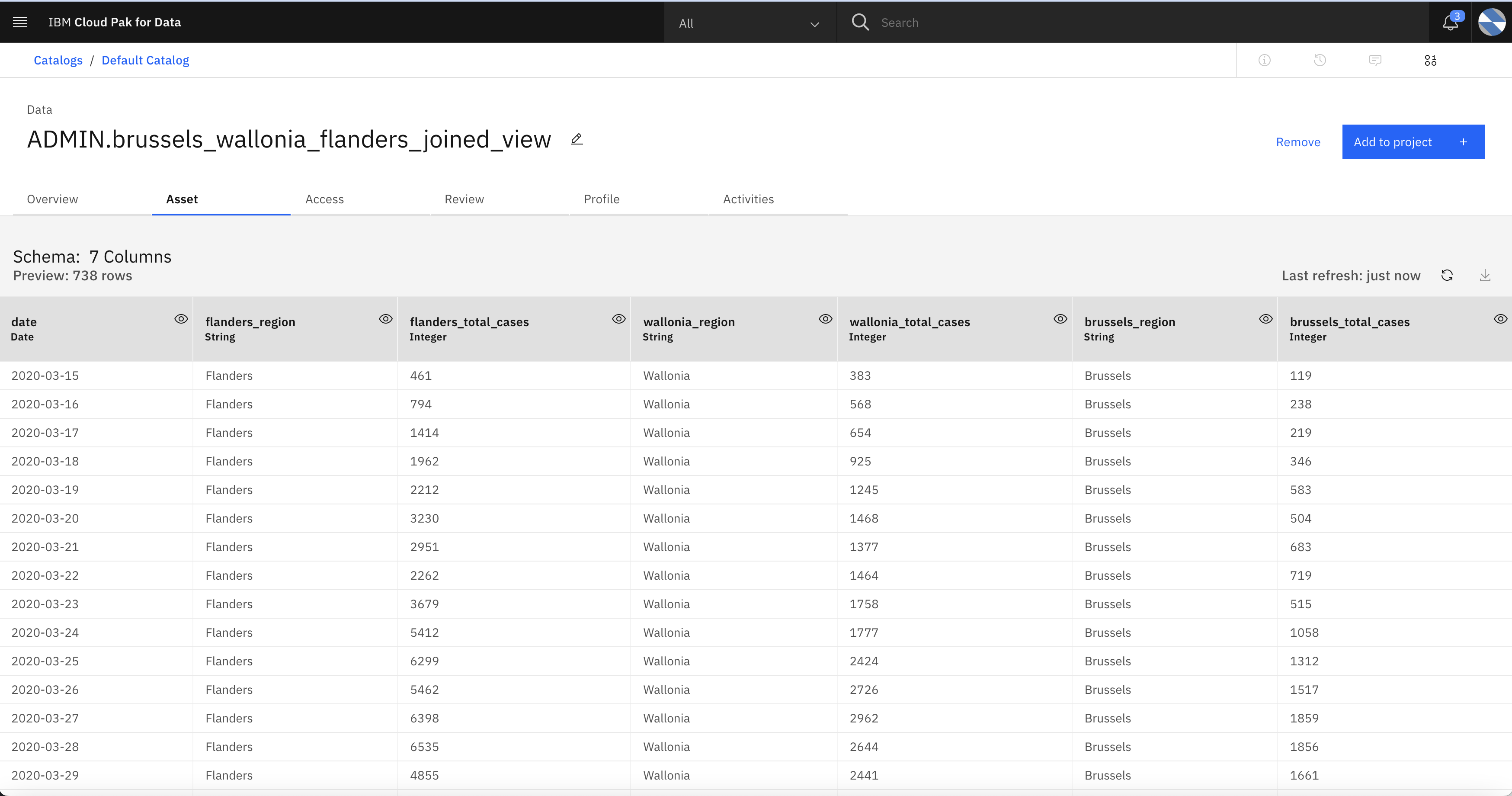Click Last refresh: just now text
The height and width of the screenshot is (796, 1512).
[x=1351, y=276]
